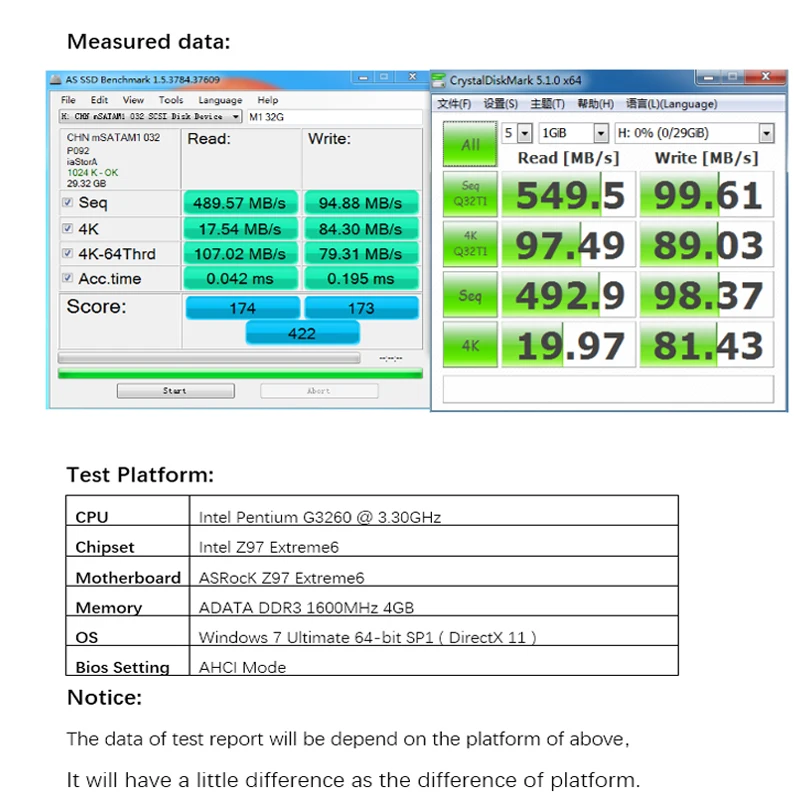The height and width of the screenshot is (800, 800).
Task: Click the 81.43 write result
Action: [707, 345]
